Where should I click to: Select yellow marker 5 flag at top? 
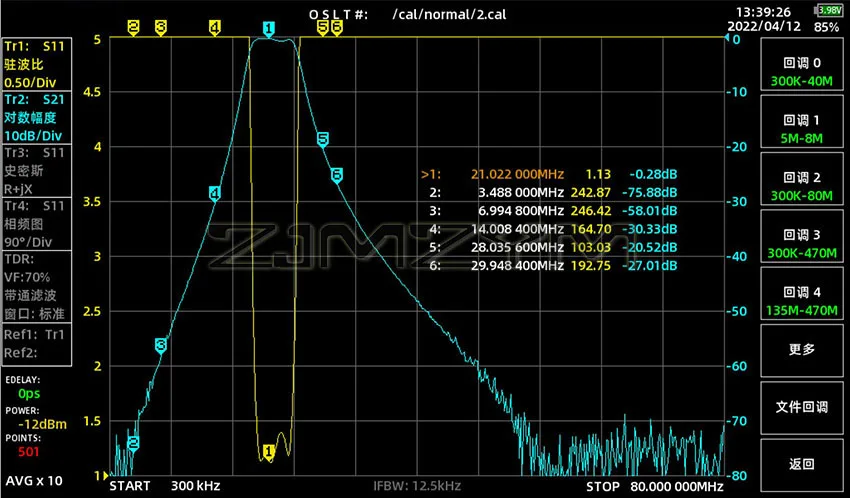[323, 28]
